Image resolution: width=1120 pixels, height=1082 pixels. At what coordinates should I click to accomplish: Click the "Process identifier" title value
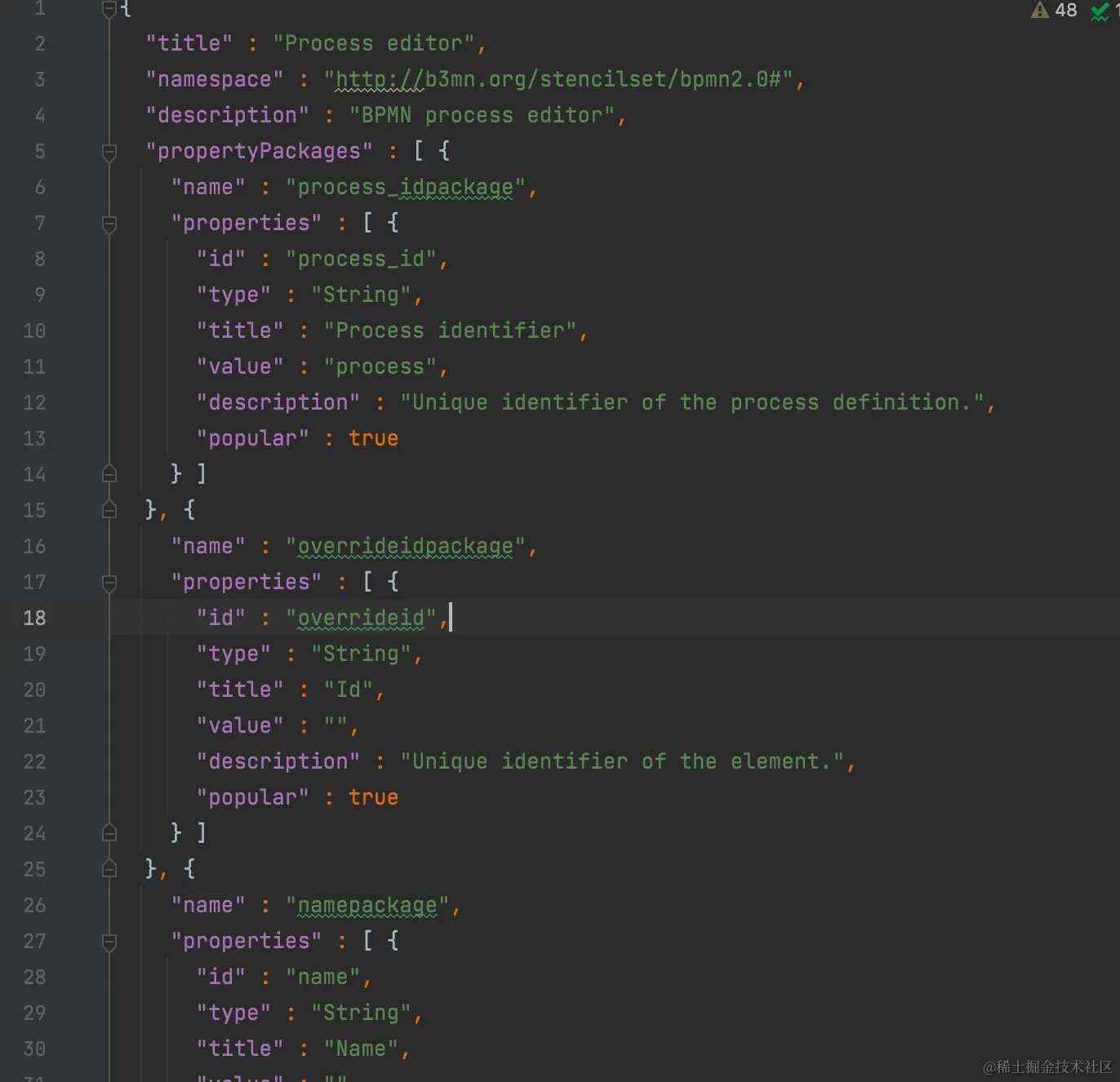point(450,330)
